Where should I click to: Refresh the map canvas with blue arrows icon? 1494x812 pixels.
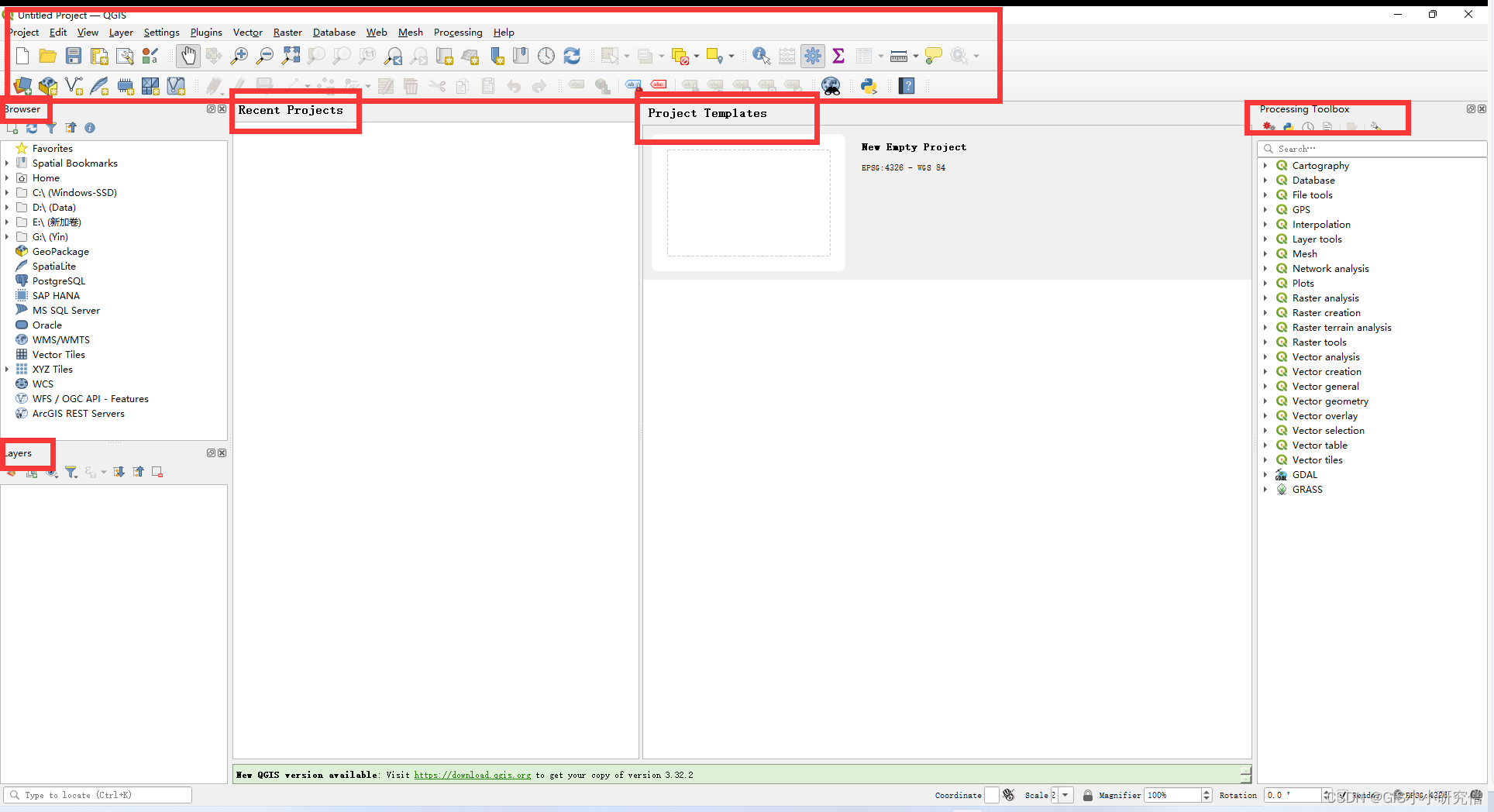tap(572, 56)
